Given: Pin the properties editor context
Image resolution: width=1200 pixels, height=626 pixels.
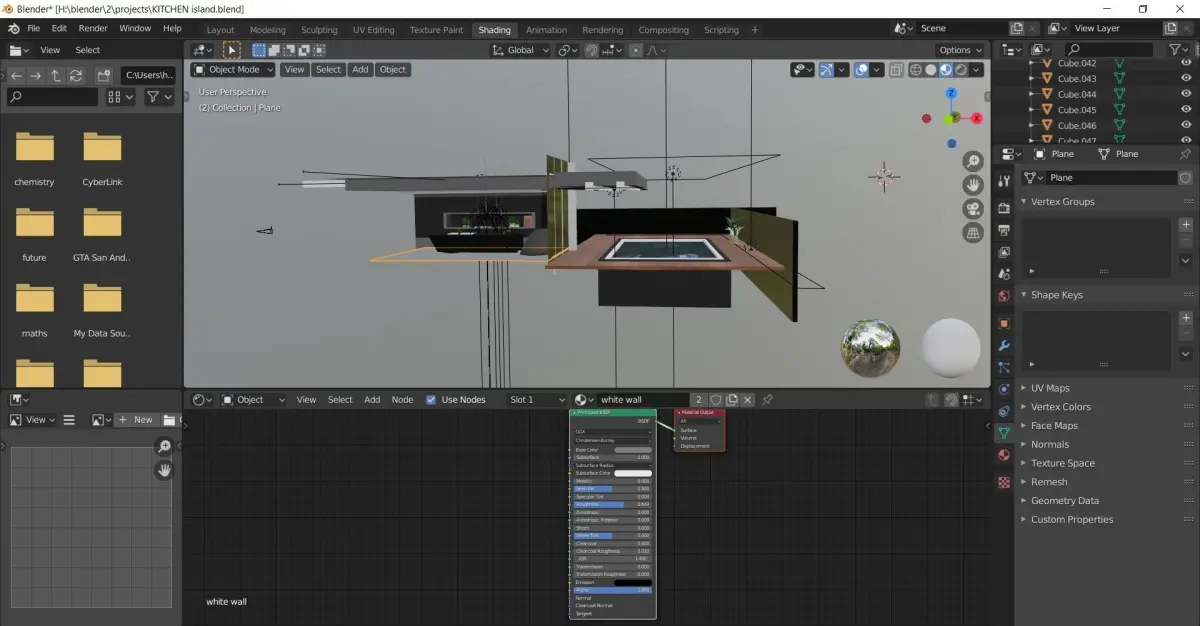Looking at the screenshot, I should coord(1186,154).
